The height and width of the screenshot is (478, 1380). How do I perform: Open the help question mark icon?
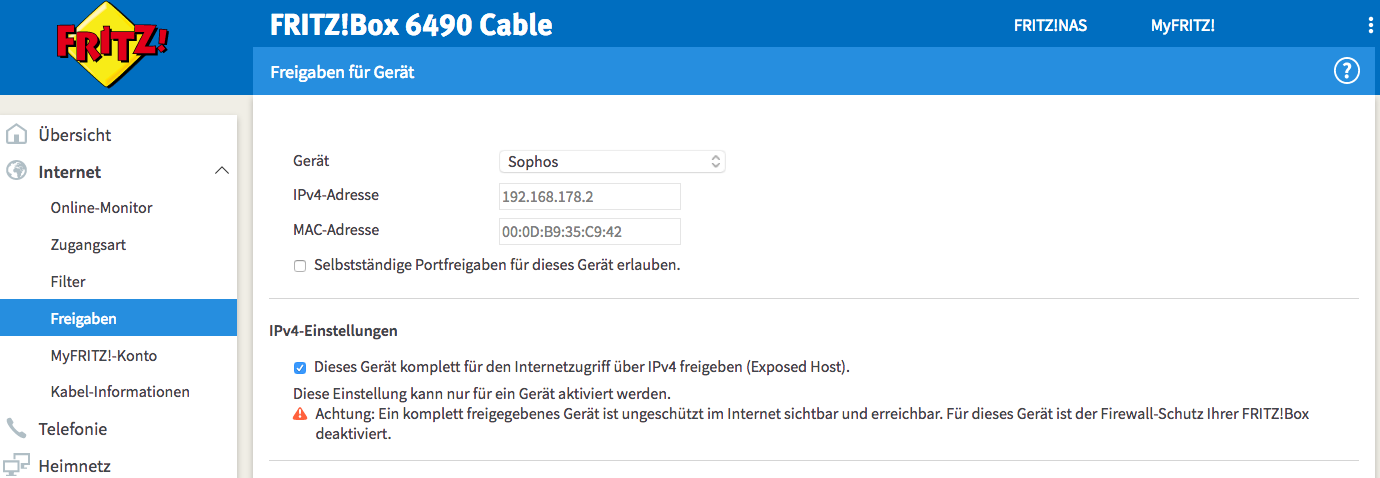pyautogui.click(x=1347, y=71)
